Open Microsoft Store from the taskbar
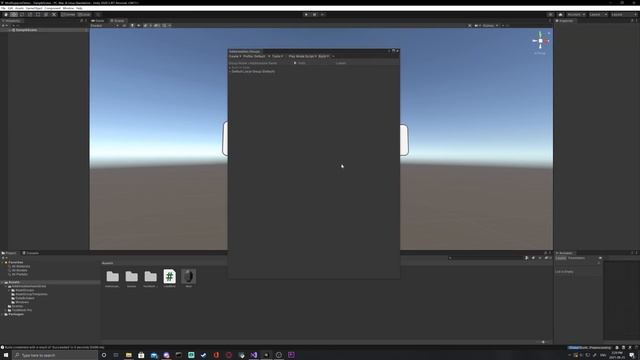Image resolution: width=640 pixels, height=360 pixels. pyautogui.click(x=141, y=355)
